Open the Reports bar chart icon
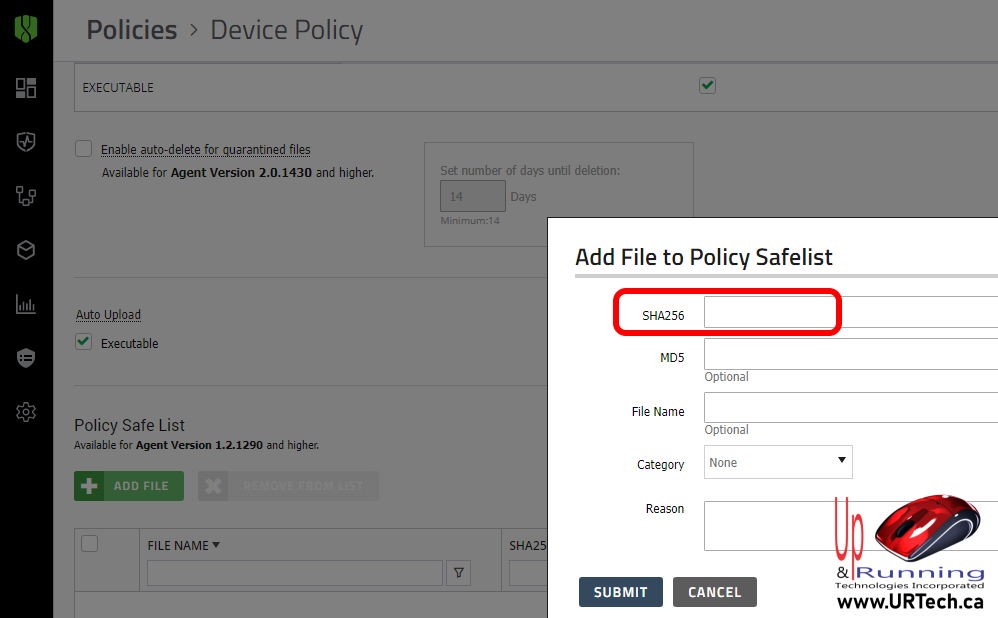The image size is (998, 618). coord(26,304)
